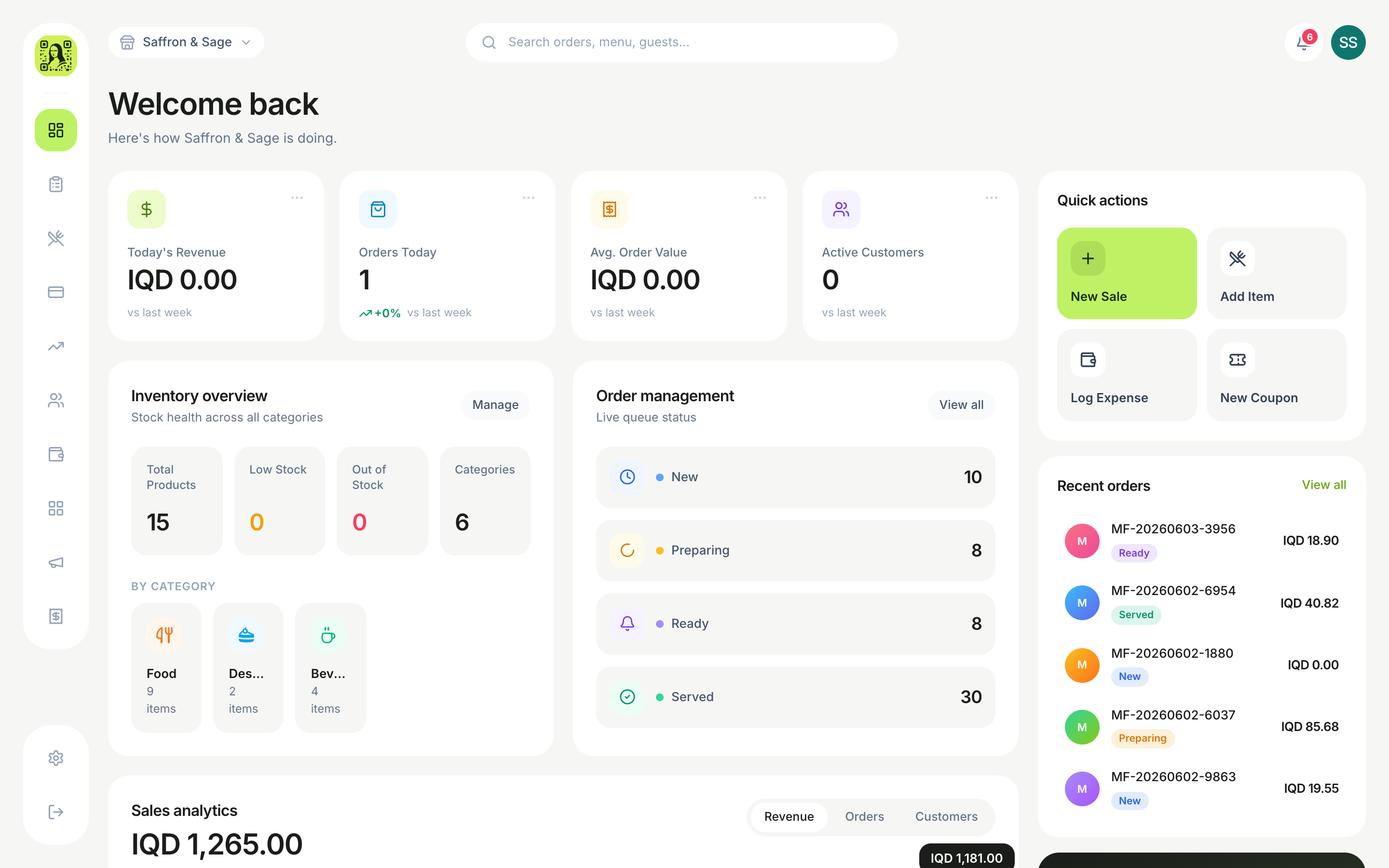Open the Saffron & Sage restaurant switcher
The width and height of the screenshot is (1389, 868).
(186, 42)
